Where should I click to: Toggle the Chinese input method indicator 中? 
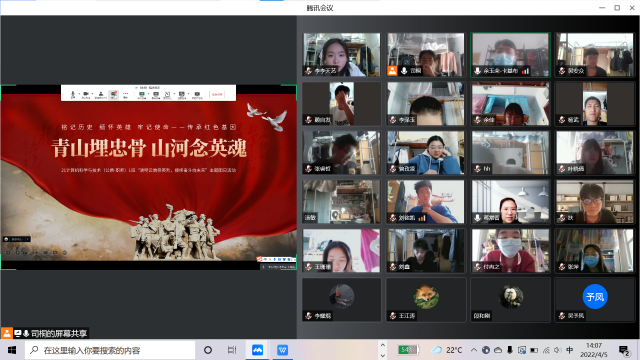(570, 350)
